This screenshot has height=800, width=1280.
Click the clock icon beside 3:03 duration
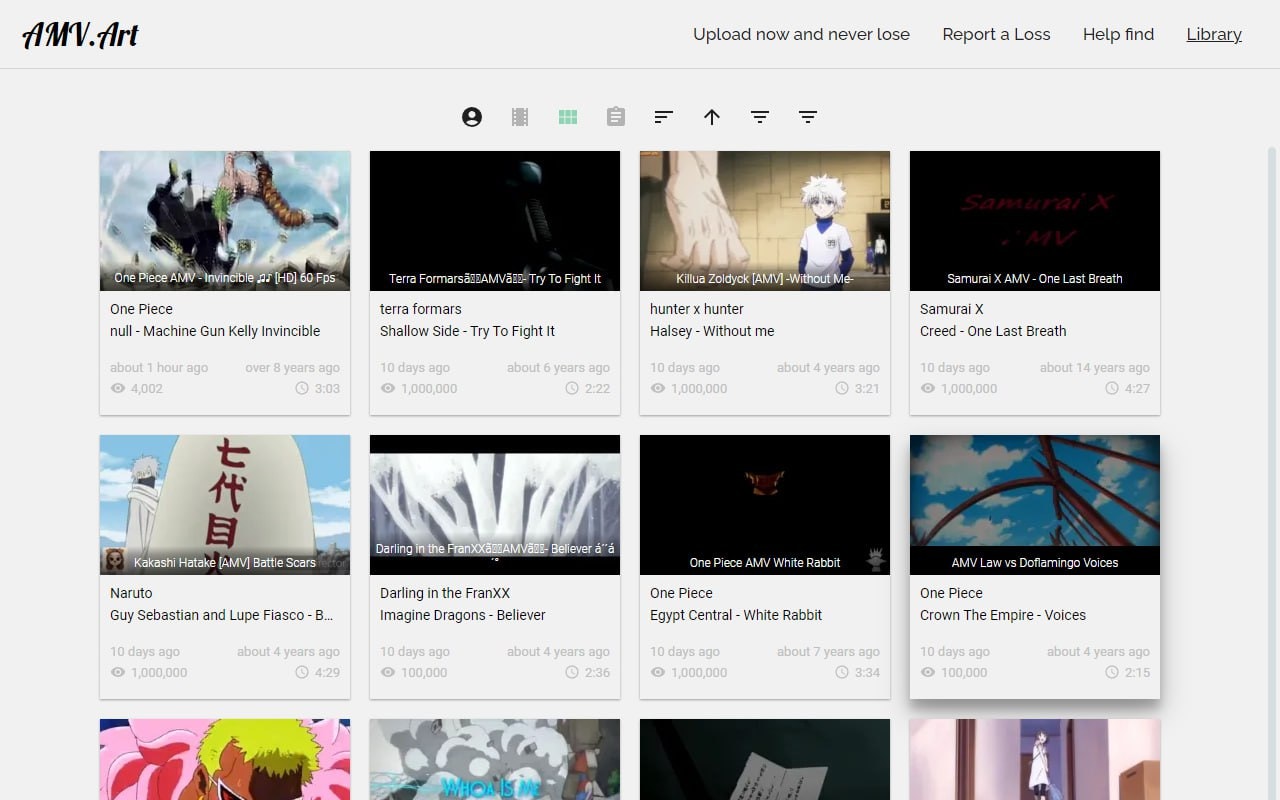pyautogui.click(x=302, y=388)
